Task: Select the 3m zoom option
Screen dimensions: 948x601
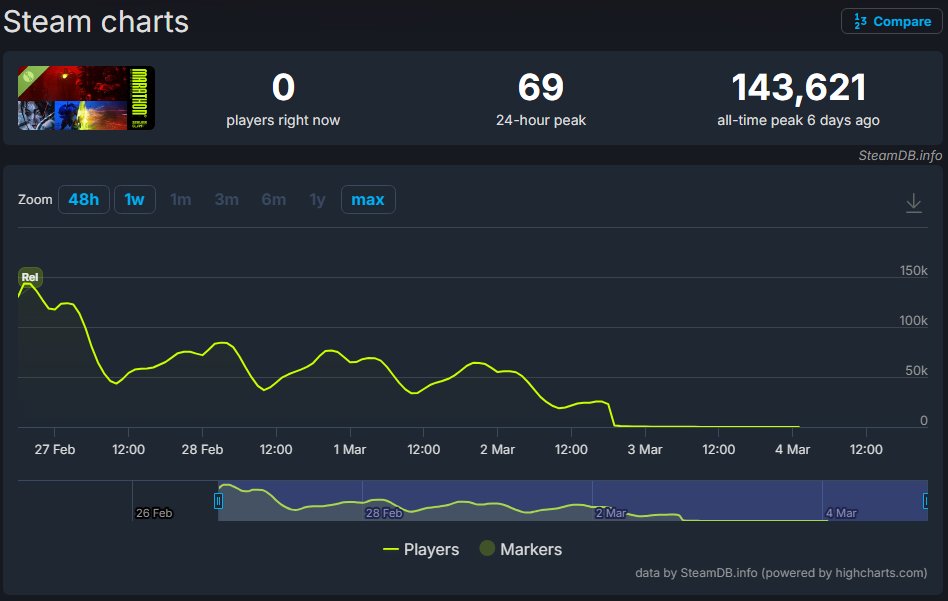Action: click(x=227, y=200)
